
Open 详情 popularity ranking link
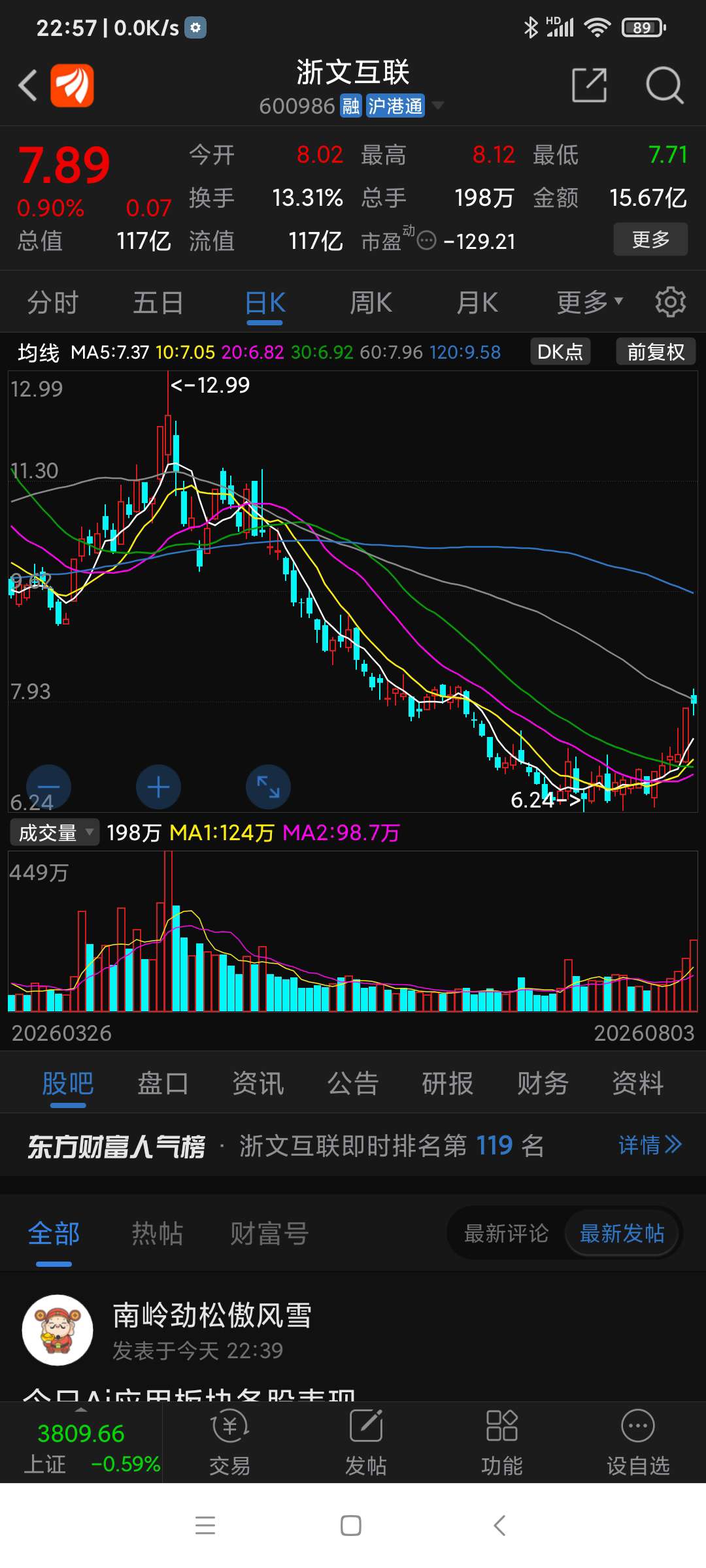click(650, 1145)
